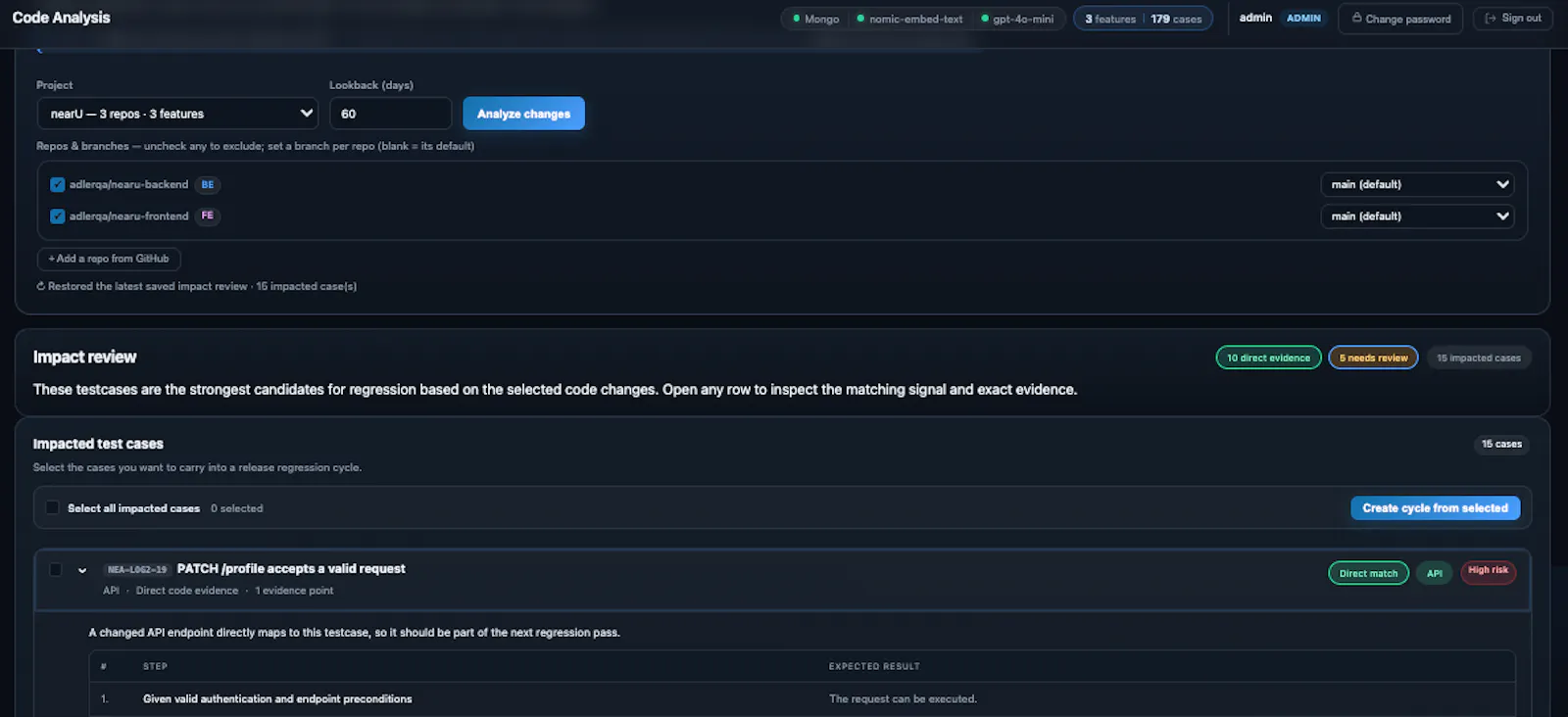The image size is (1568, 717).
Task: Click the Lookback days input field
Action: 390,114
